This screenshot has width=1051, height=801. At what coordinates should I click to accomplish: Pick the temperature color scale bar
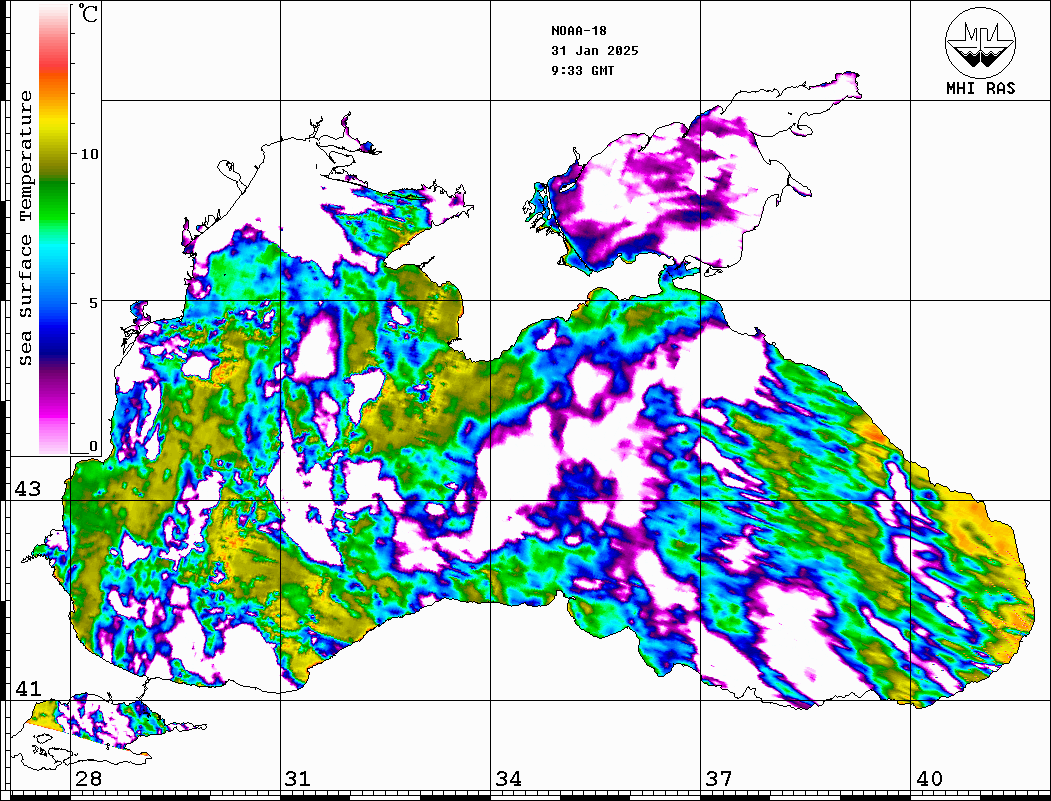pyautogui.click(x=54, y=229)
